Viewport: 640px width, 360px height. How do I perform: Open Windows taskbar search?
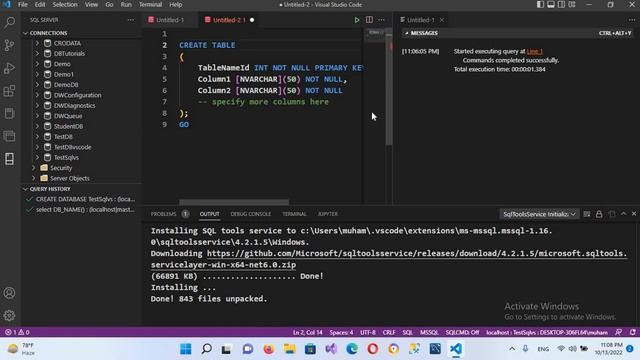207,349
